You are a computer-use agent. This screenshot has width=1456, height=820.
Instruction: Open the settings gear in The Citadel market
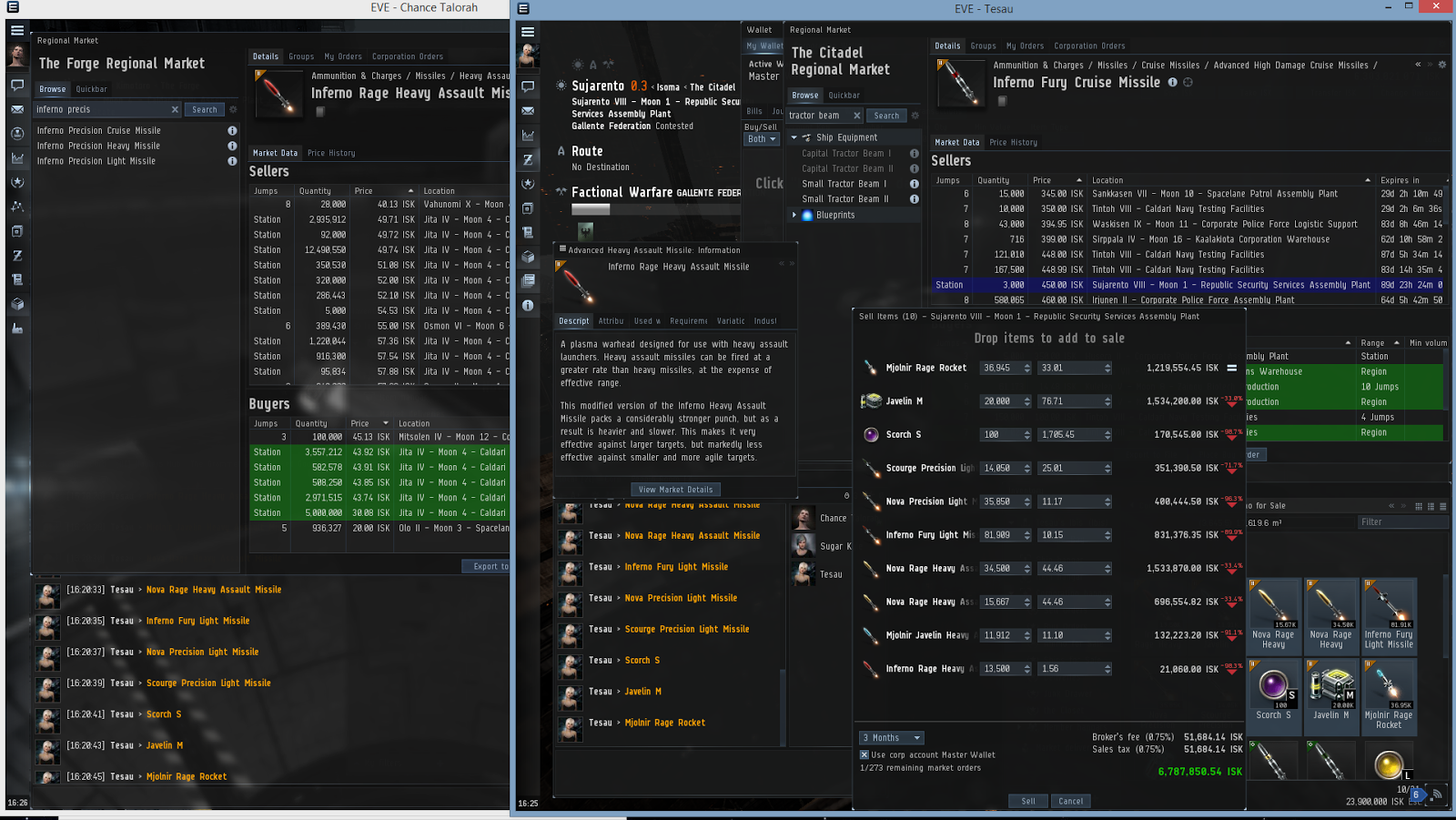[915, 116]
